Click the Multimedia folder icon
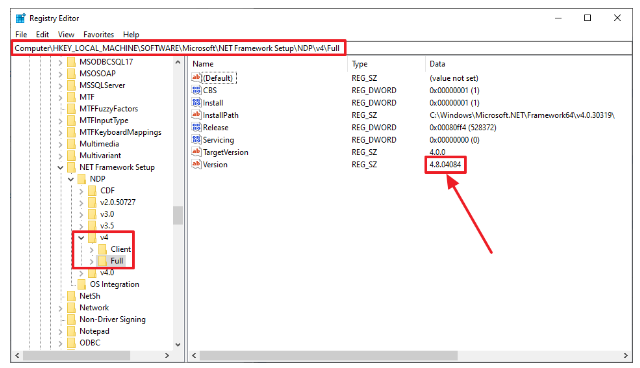Screen dimensions: 640x368 point(71,144)
